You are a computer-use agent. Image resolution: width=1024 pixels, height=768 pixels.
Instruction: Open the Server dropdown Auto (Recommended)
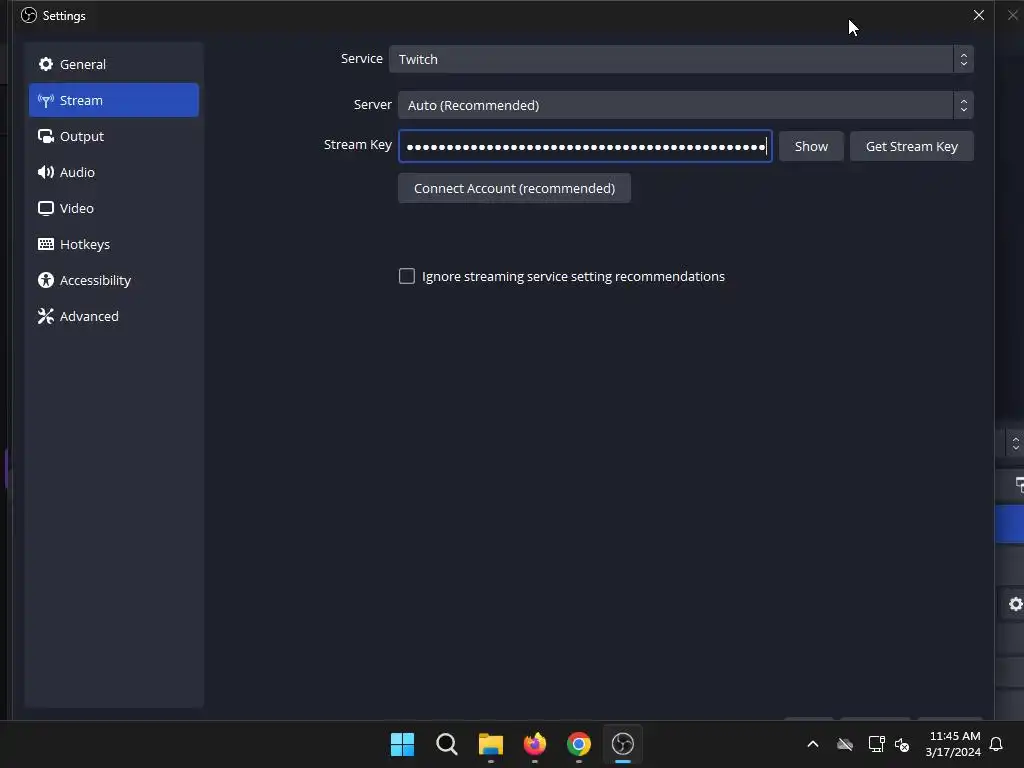click(x=686, y=105)
